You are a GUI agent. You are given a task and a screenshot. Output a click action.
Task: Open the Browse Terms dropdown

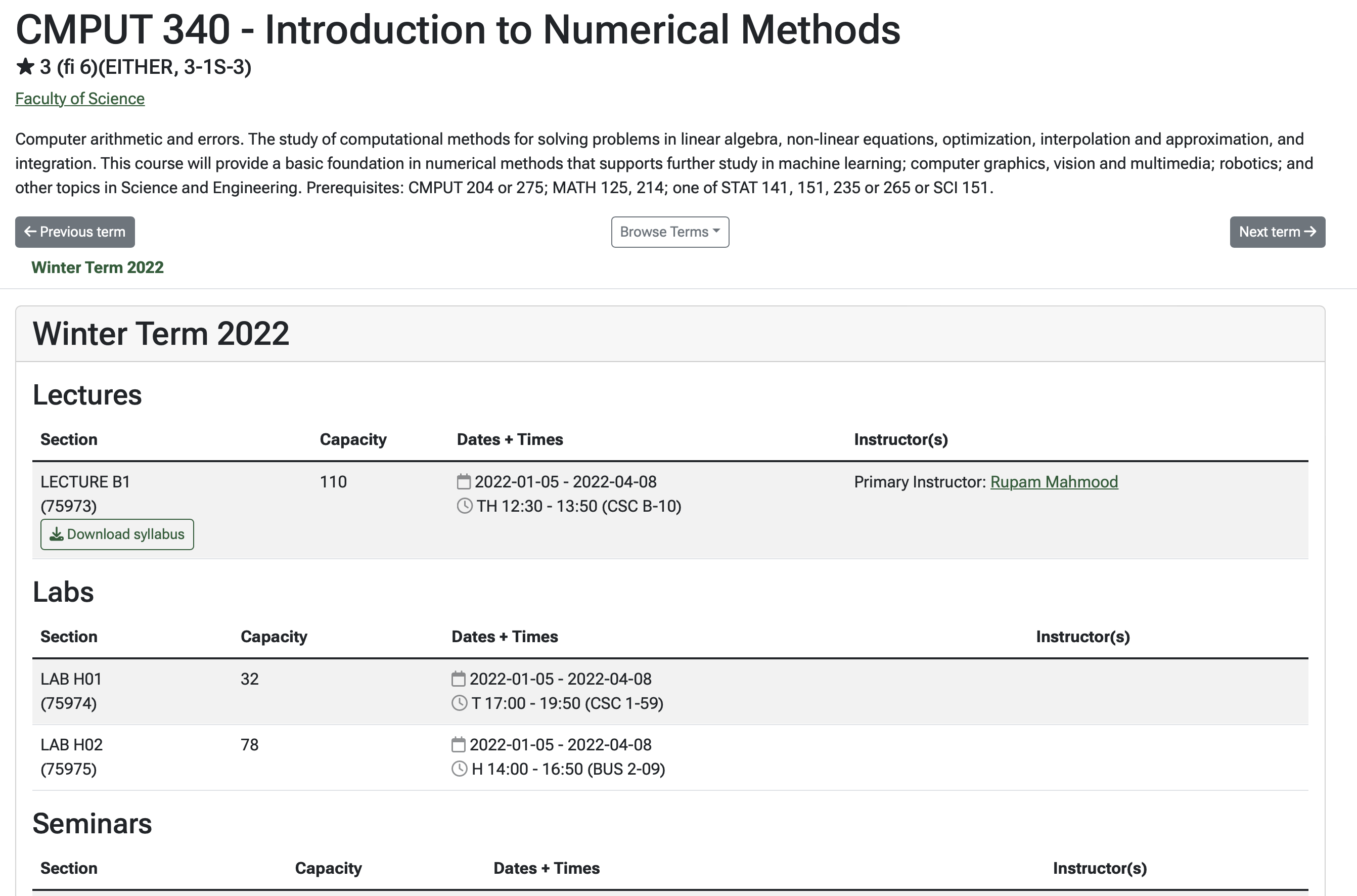tap(669, 232)
